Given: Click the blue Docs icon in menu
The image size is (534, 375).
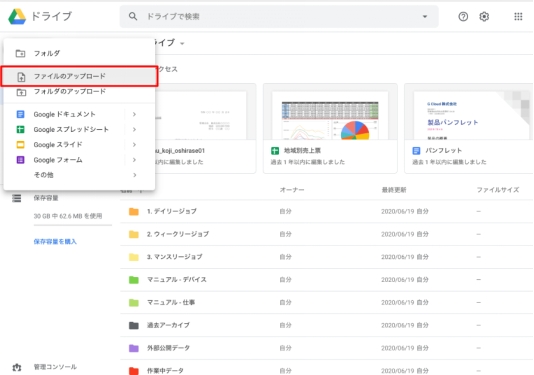Looking at the screenshot, I should pyautogui.click(x=20, y=114).
